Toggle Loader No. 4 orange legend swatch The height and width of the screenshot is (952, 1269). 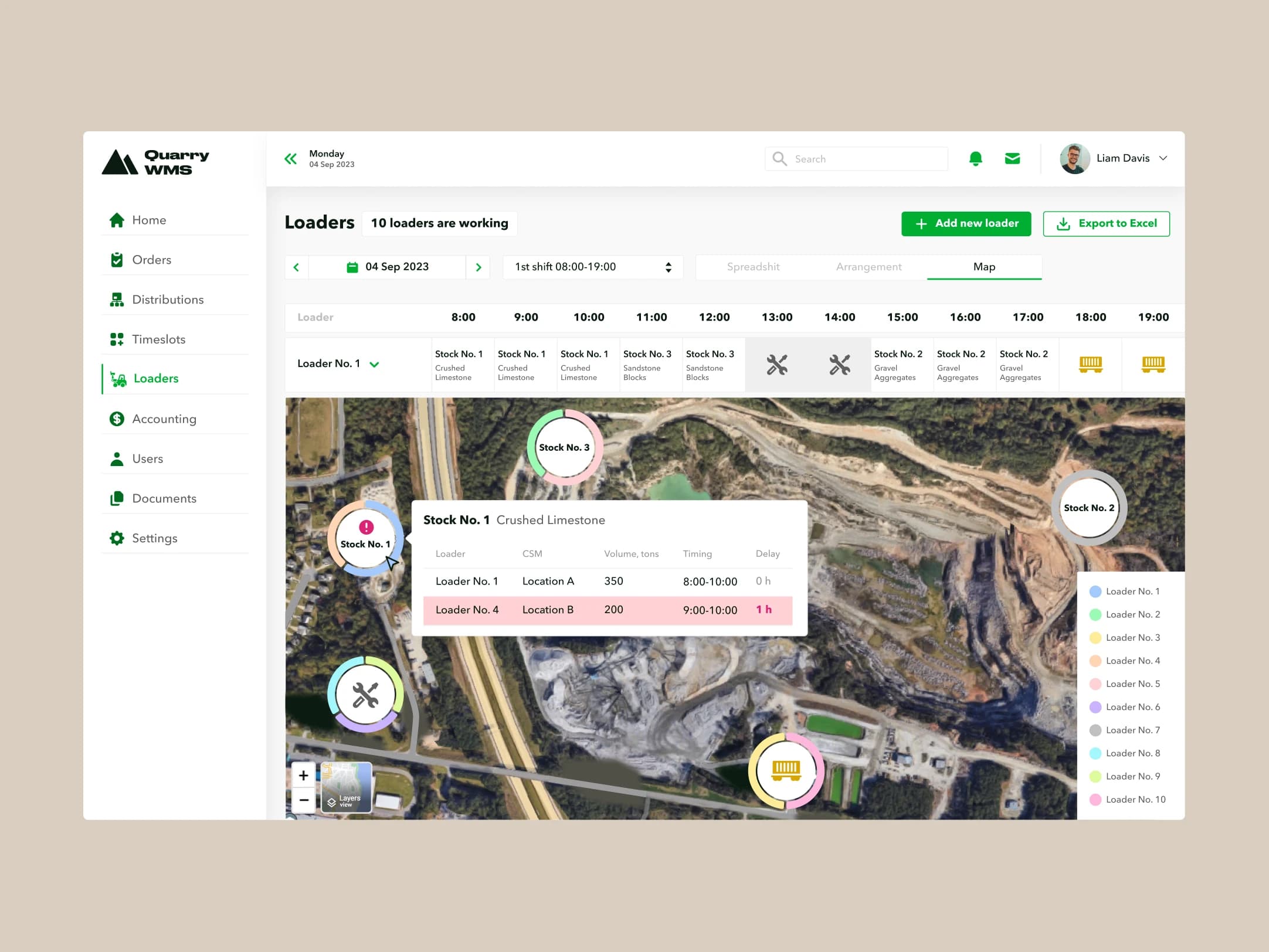coord(1095,661)
